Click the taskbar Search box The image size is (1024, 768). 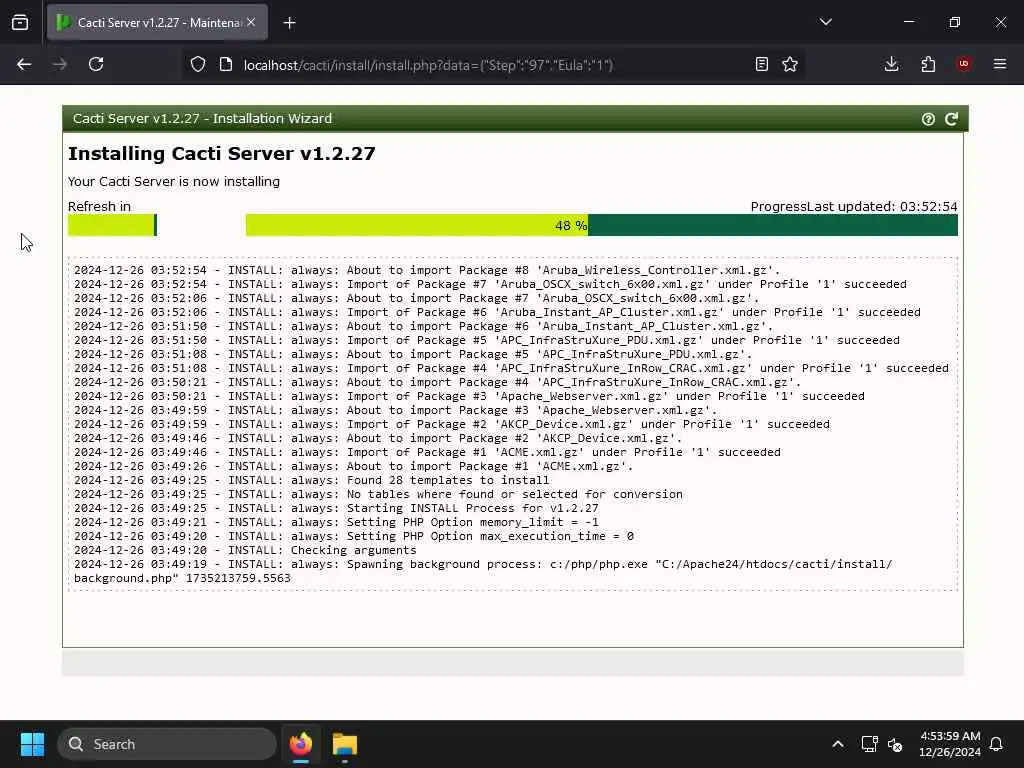(x=167, y=744)
